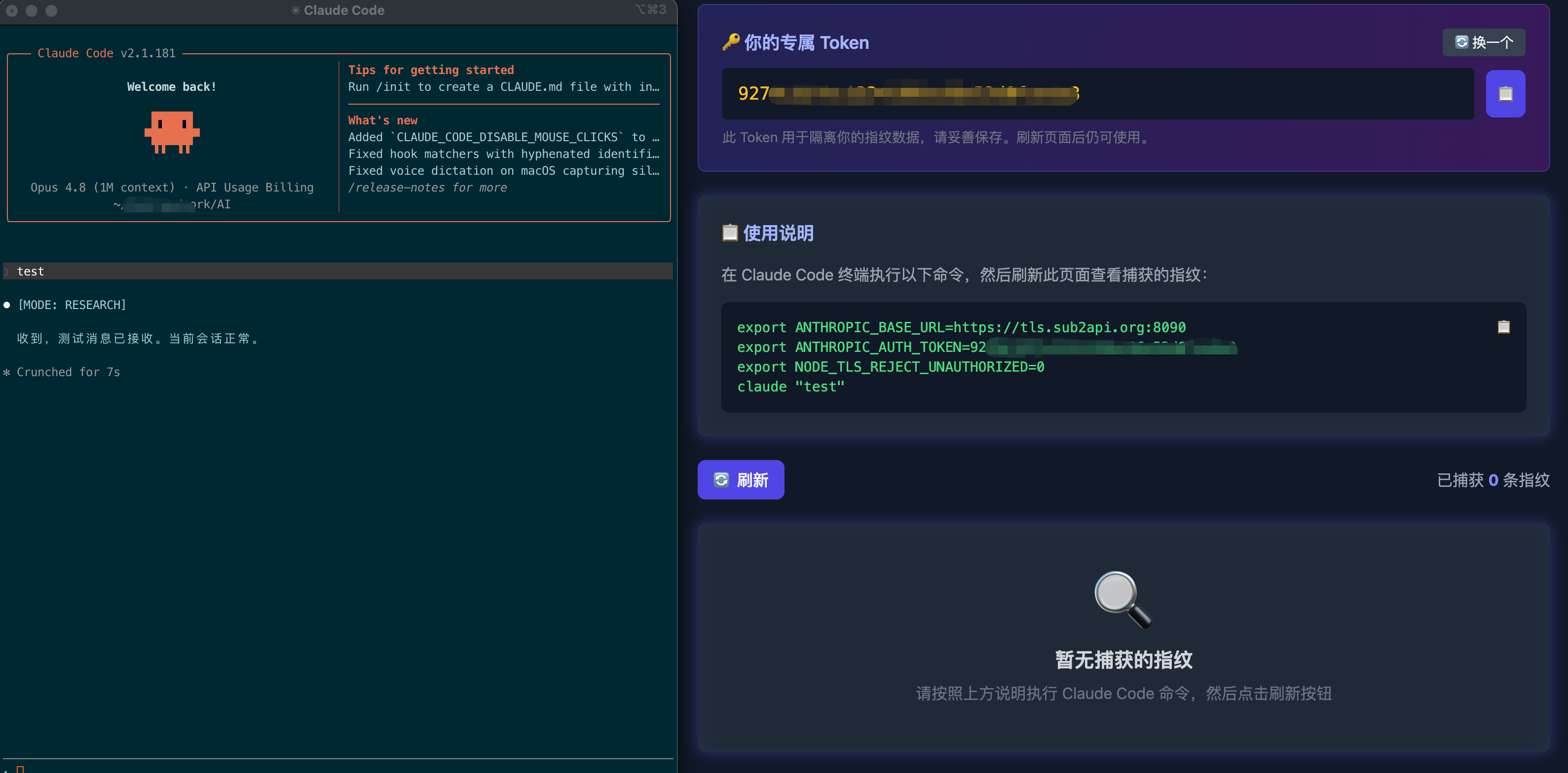Click the '收到，测试消息已接收' response line
Viewport: 1568px width, 773px height.
click(x=140, y=339)
